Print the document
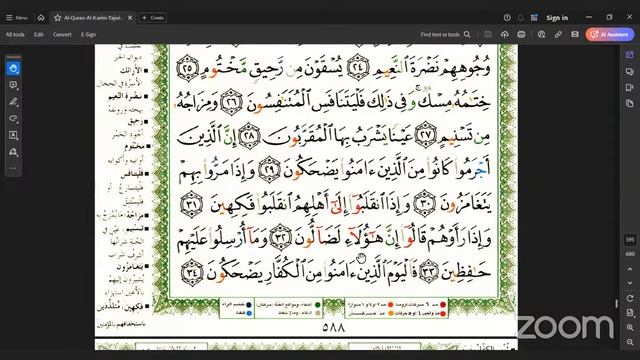The width and height of the screenshot is (640, 360). 521,35
